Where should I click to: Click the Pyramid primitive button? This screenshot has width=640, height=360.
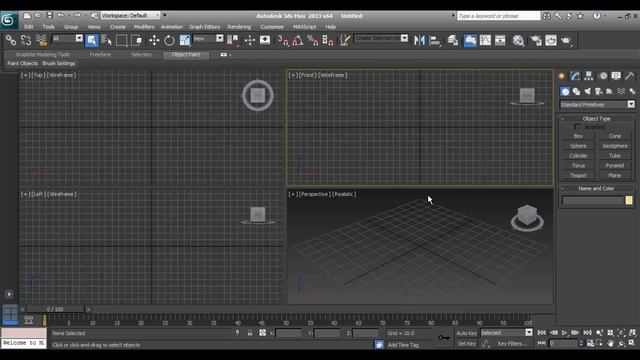click(615, 166)
